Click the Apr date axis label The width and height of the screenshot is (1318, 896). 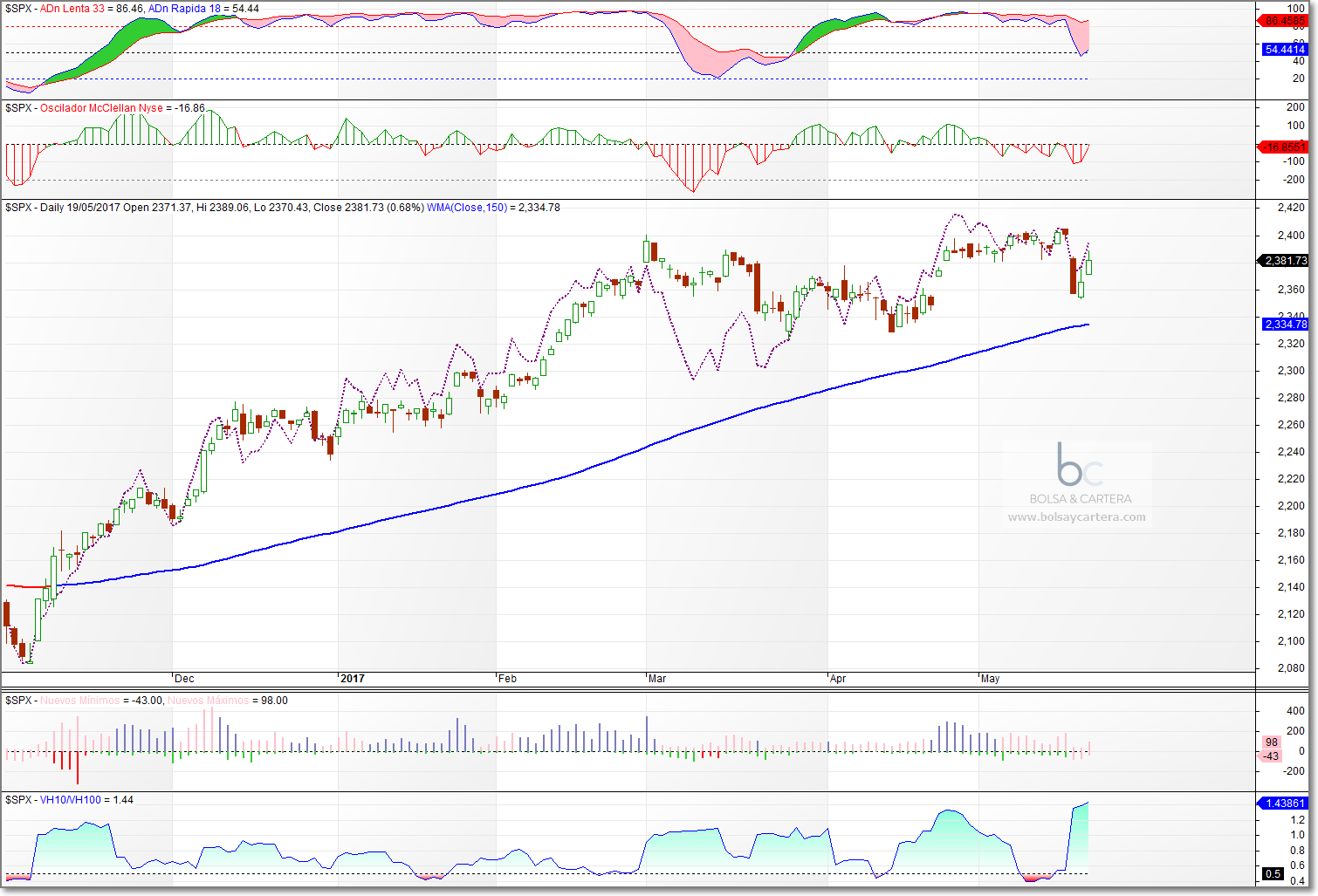click(x=838, y=679)
